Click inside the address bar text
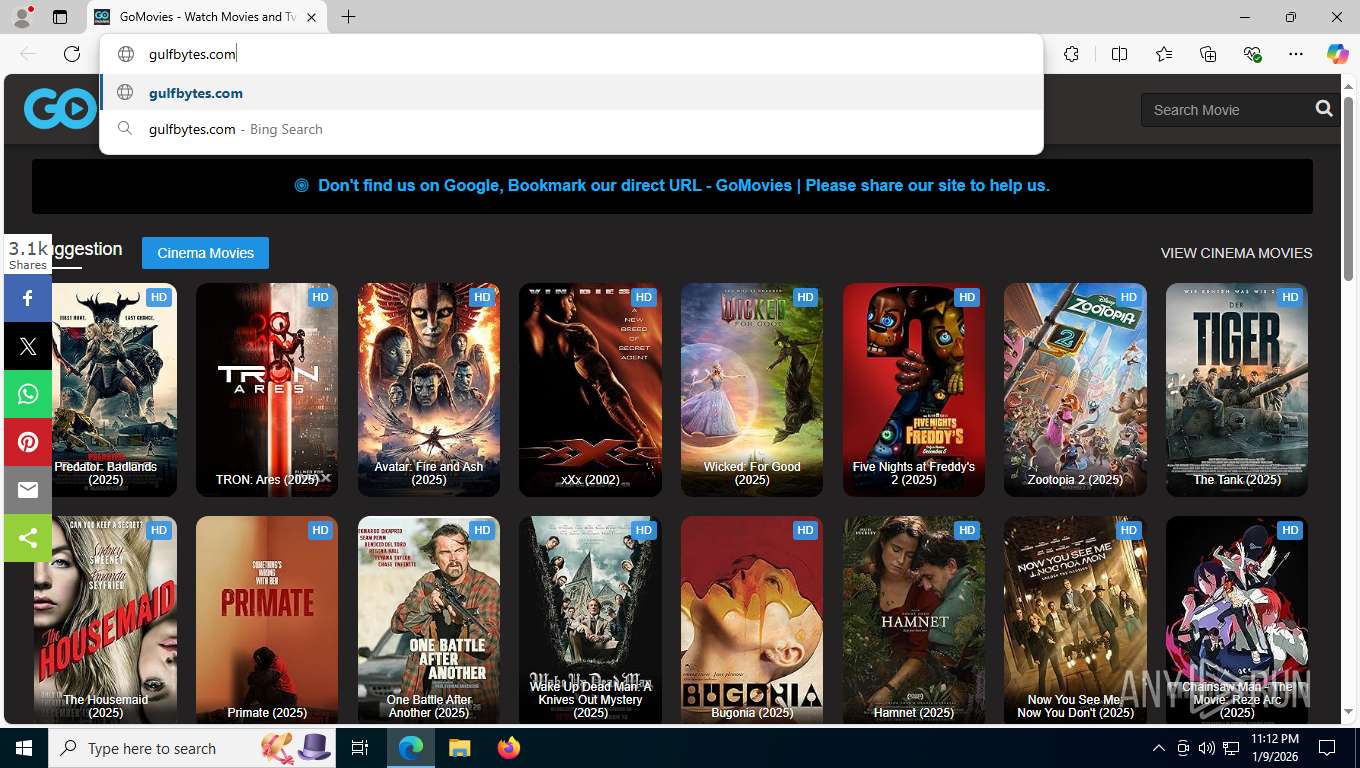This screenshot has height=768, width=1360. point(192,54)
